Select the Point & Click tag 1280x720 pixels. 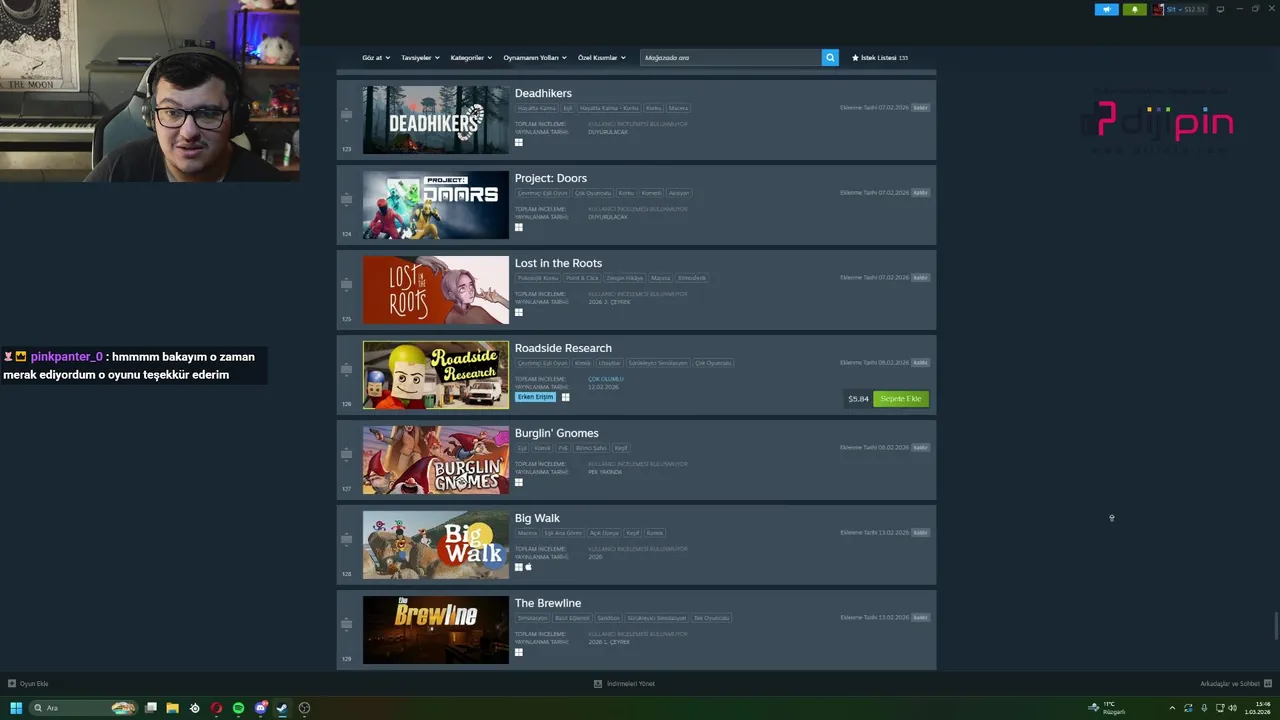tap(582, 278)
